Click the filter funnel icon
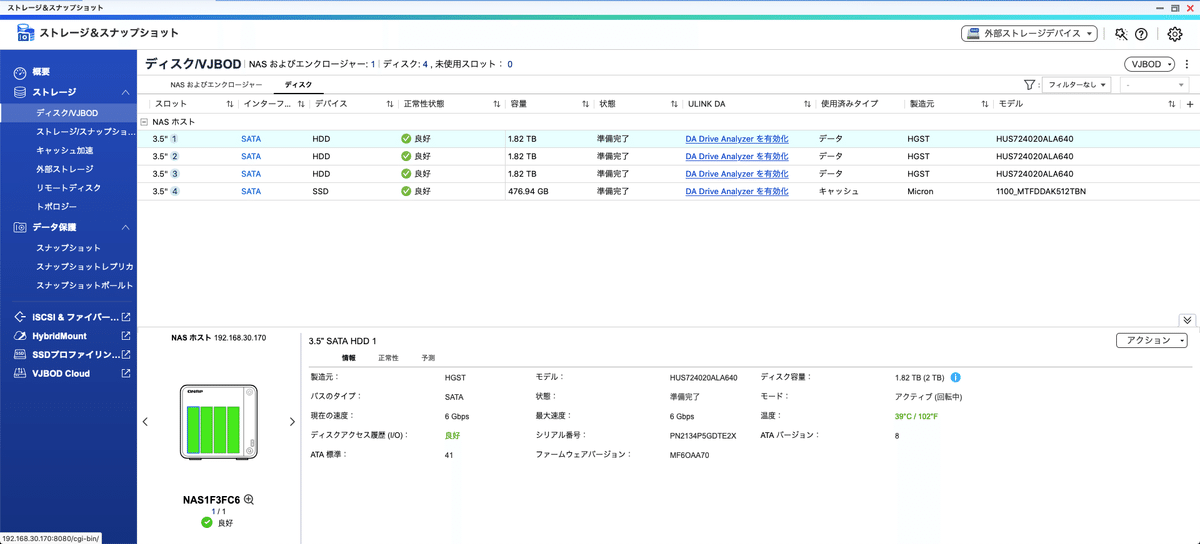Image resolution: width=1200 pixels, height=544 pixels. pyautogui.click(x=1029, y=85)
